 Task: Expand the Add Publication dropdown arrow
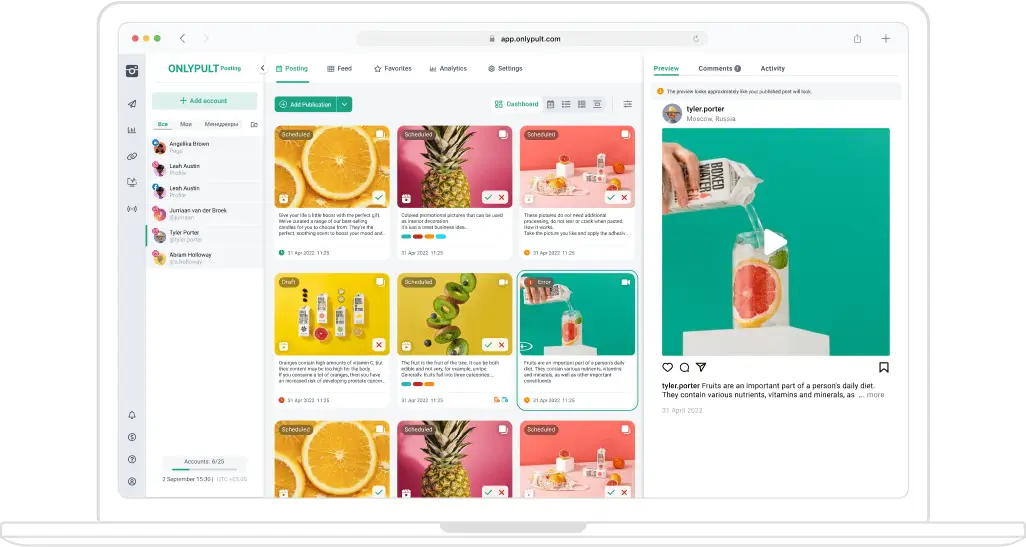click(344, 104)
